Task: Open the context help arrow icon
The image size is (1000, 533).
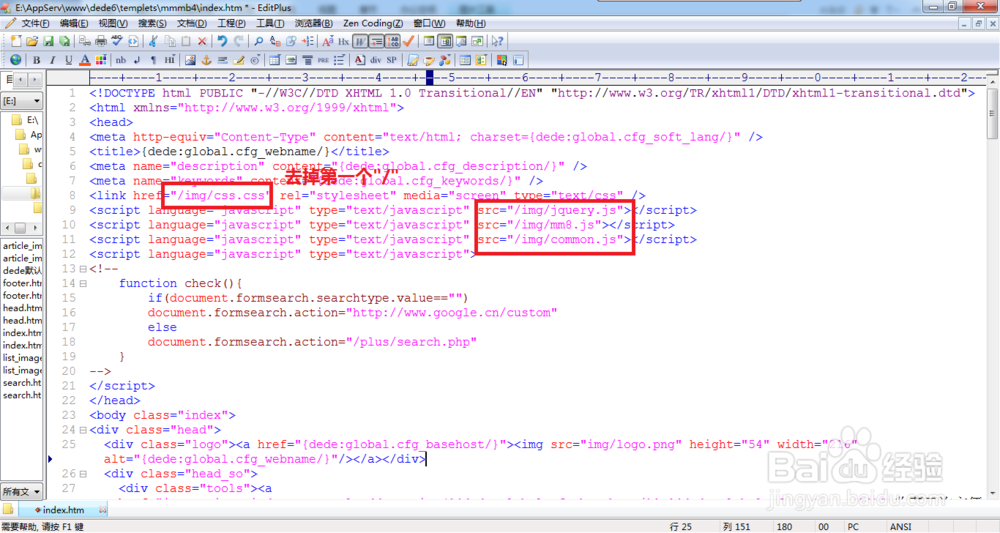Action: coord(498,41)
